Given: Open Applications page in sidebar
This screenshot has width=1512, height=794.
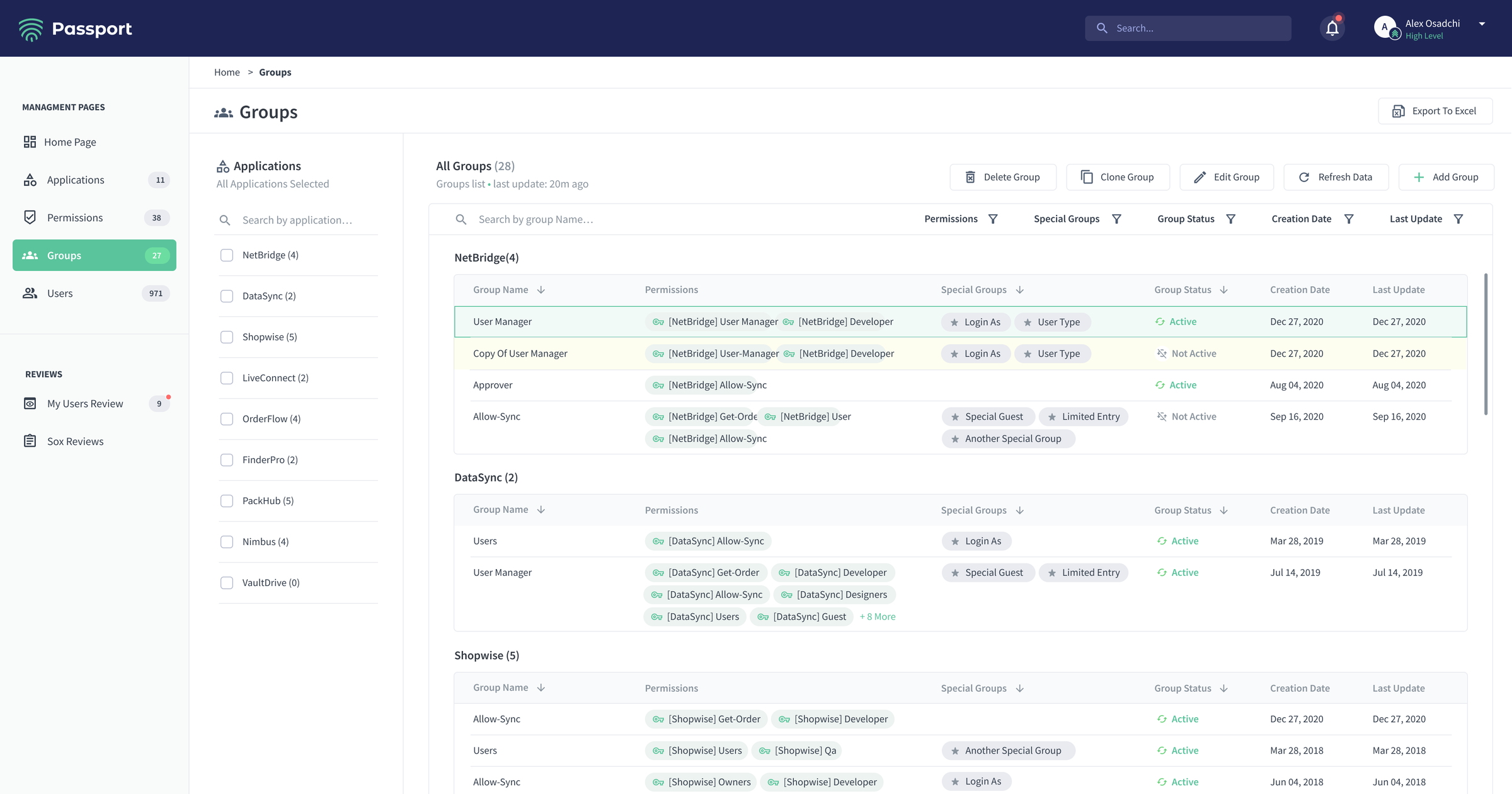Looking at the screenshot, I should [94, 180].
